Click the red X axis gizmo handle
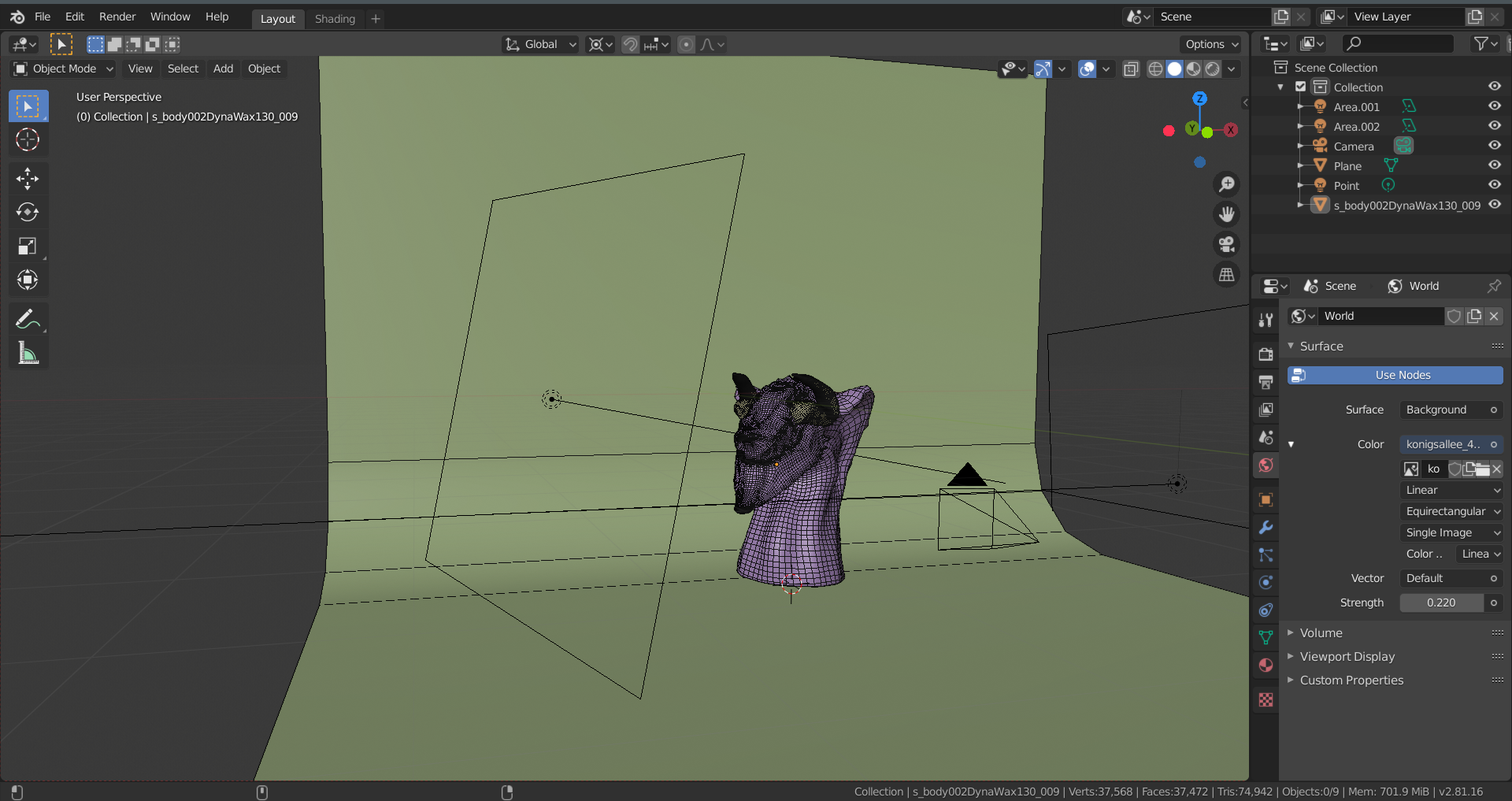The width and height of the screenshot is (1512, 801). point(1230,130)
